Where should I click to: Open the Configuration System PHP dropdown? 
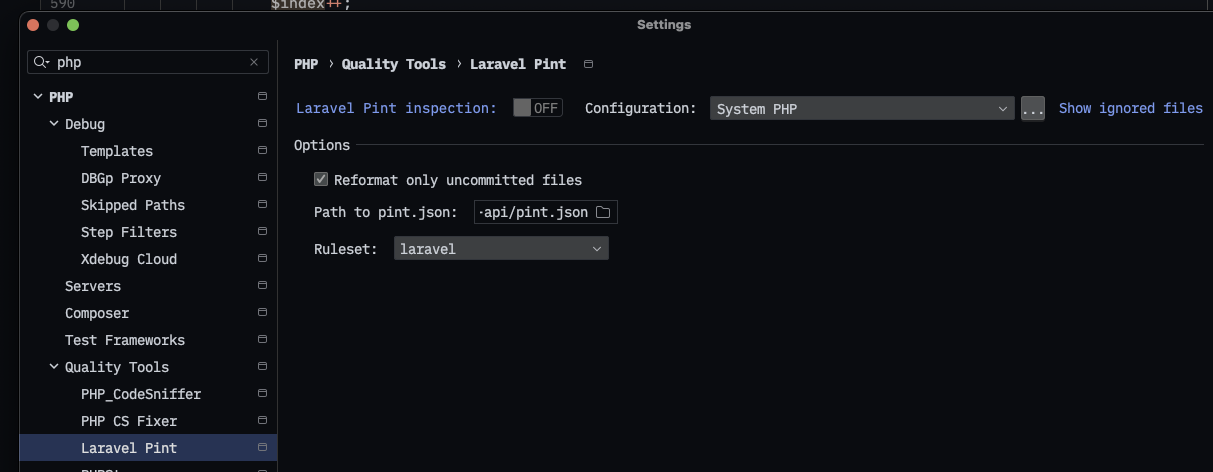click(863, 108)
